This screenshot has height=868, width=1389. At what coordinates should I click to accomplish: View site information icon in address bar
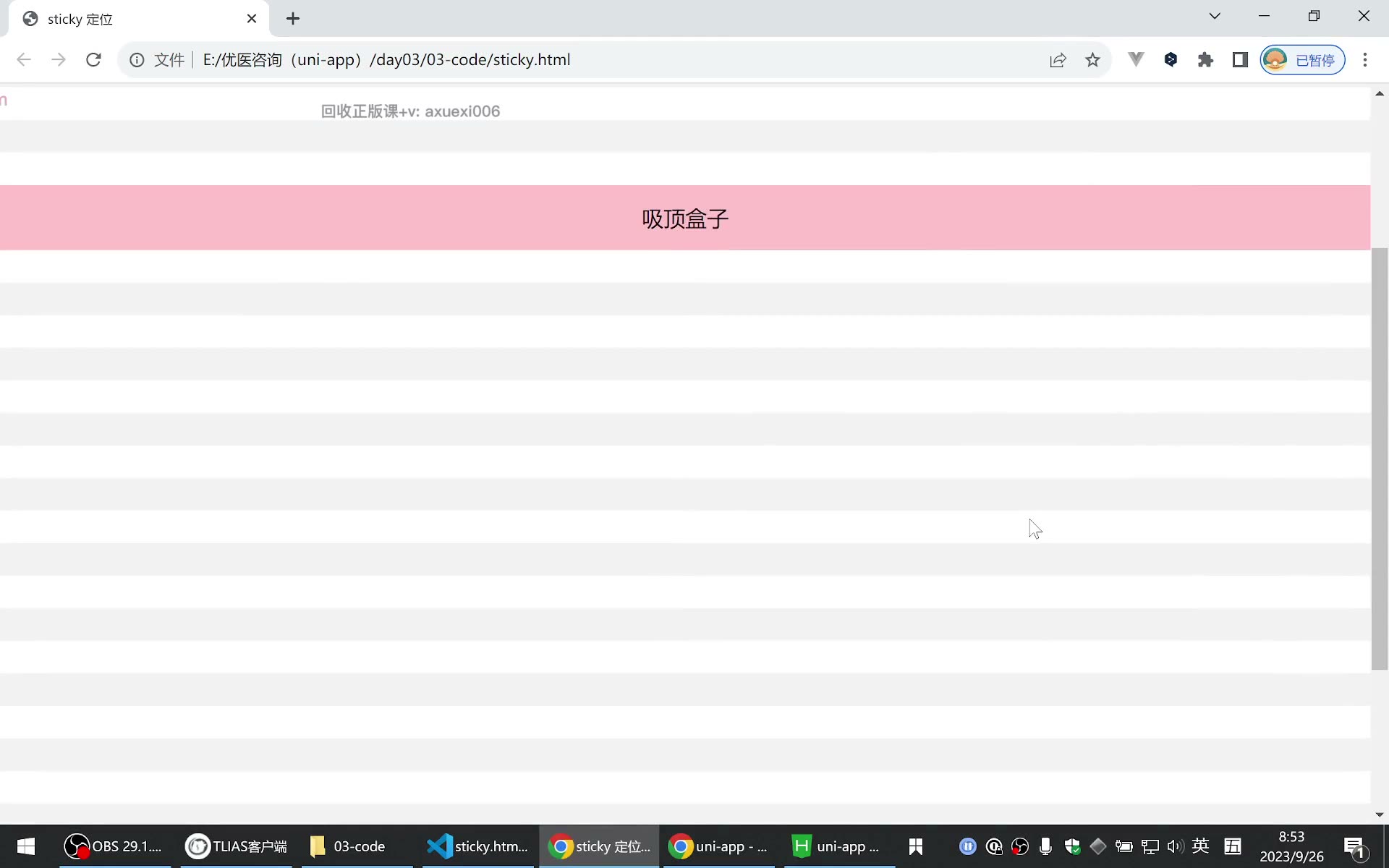pyautogui.click(x=137, y=60)
